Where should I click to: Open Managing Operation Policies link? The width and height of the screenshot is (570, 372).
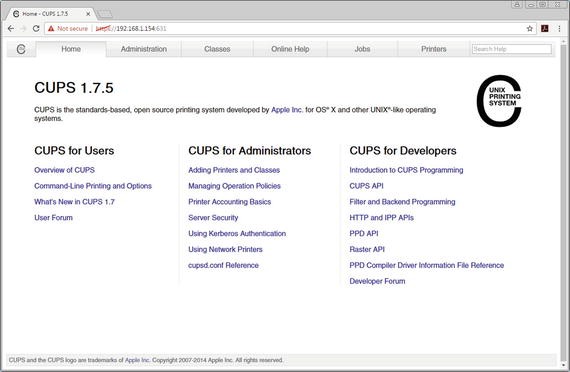click(x=234, y=186)
